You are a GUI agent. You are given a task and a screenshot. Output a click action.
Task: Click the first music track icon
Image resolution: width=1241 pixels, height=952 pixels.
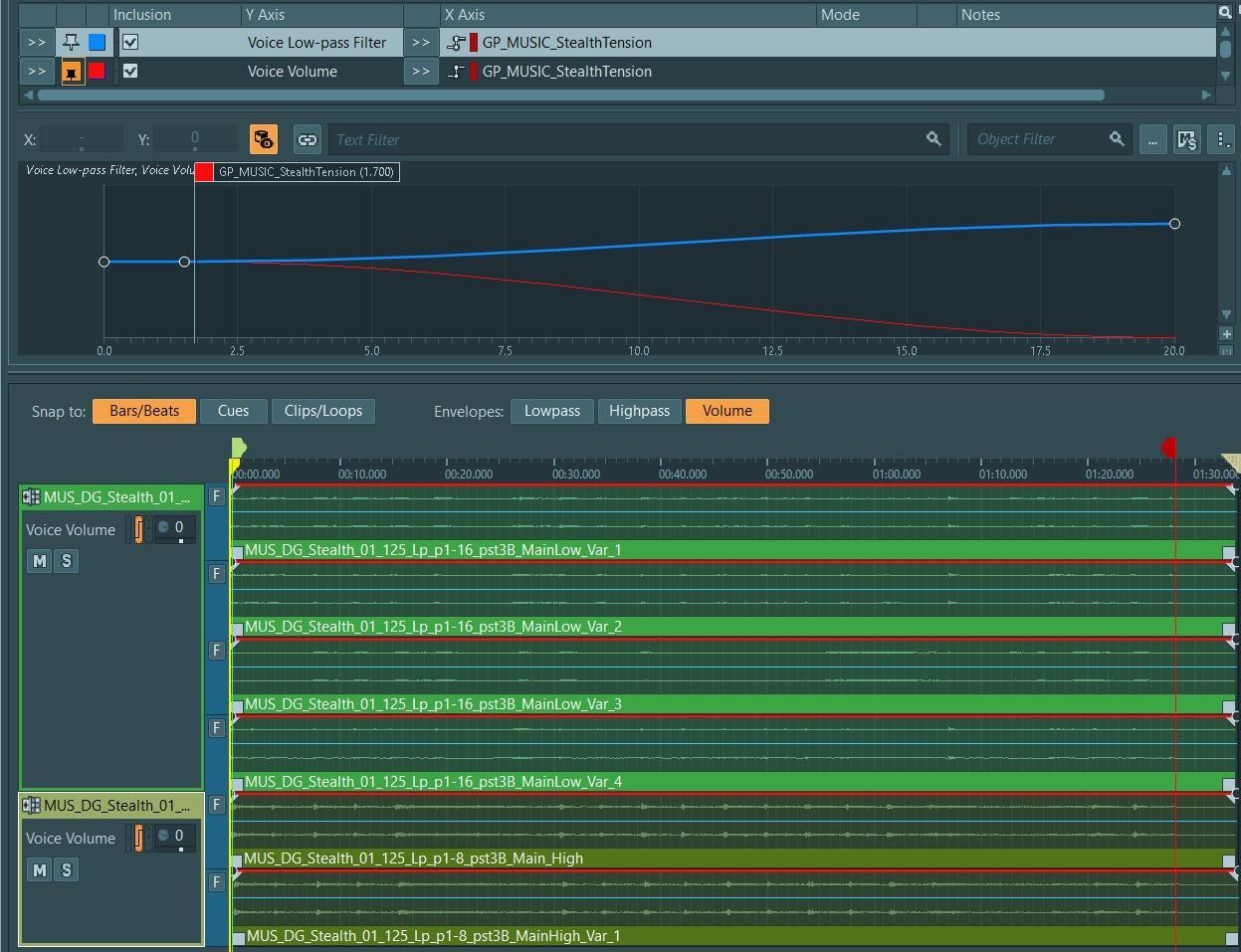click(x=31, y=497)
